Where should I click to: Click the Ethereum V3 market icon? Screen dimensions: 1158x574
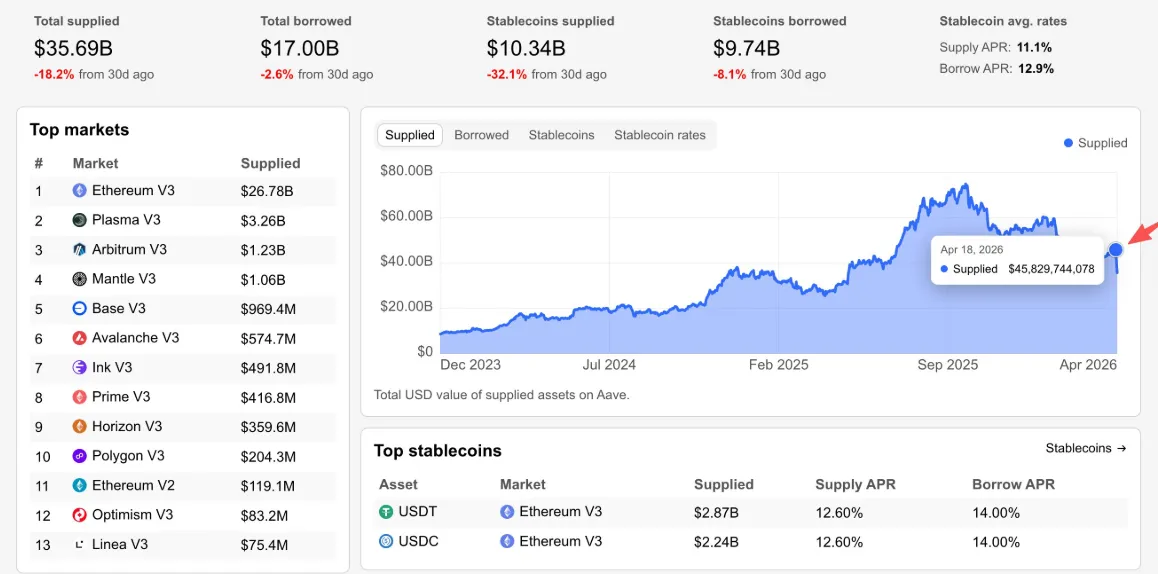(80, 190)
